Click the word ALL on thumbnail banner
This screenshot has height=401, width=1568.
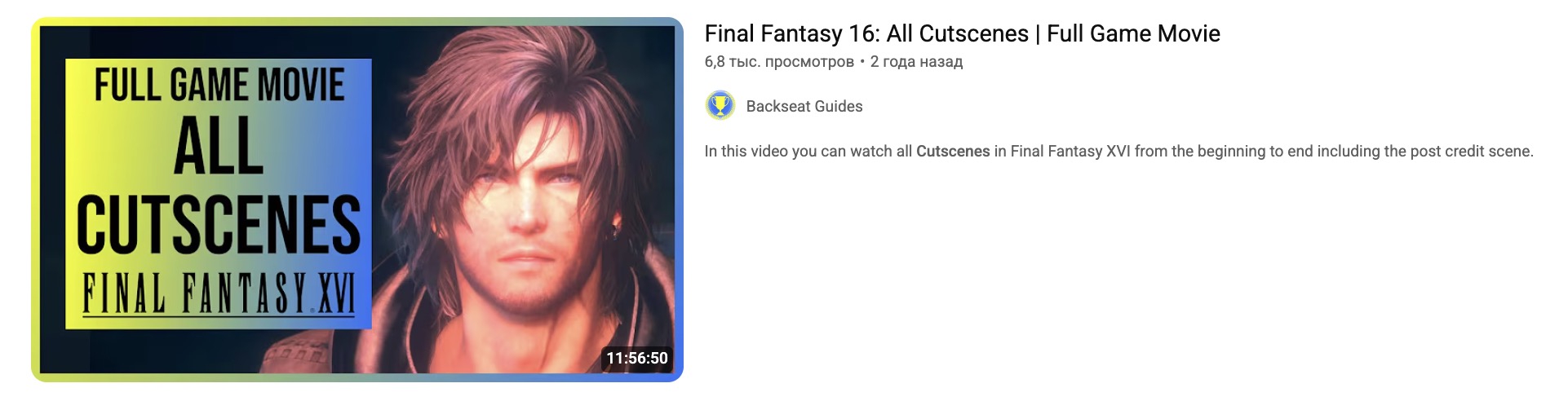point(219,147)
